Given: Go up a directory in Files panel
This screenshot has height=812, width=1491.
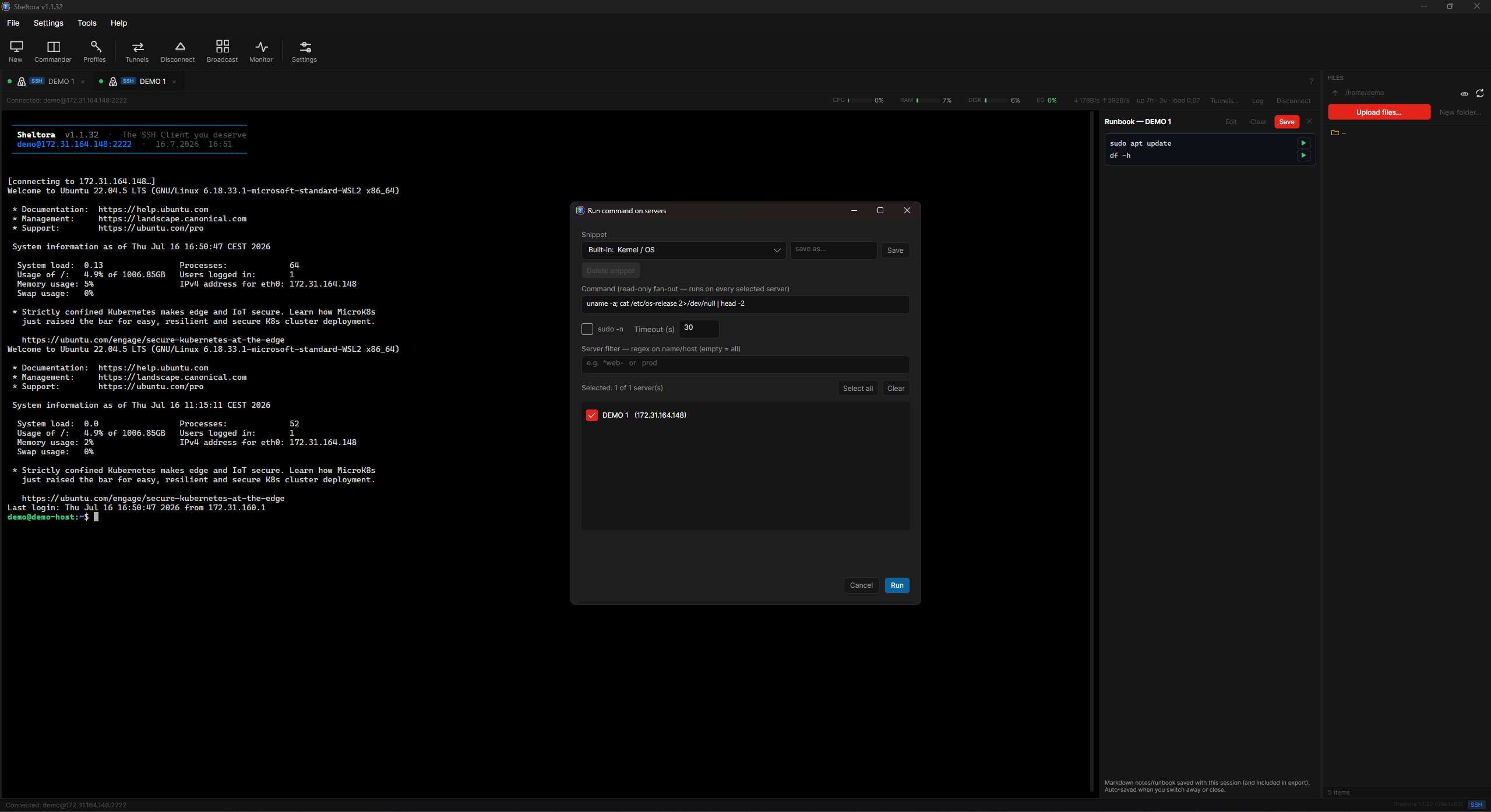Looking at the screenshot, I should pos(1335,93).
